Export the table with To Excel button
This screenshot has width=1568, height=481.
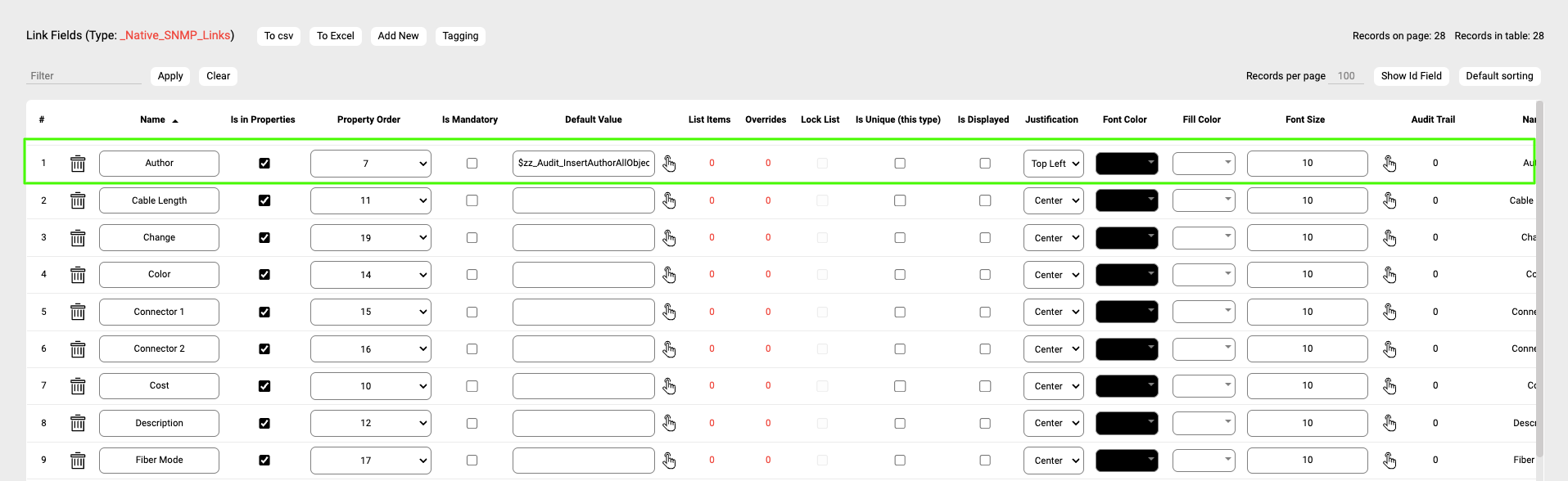pos(336,36)
